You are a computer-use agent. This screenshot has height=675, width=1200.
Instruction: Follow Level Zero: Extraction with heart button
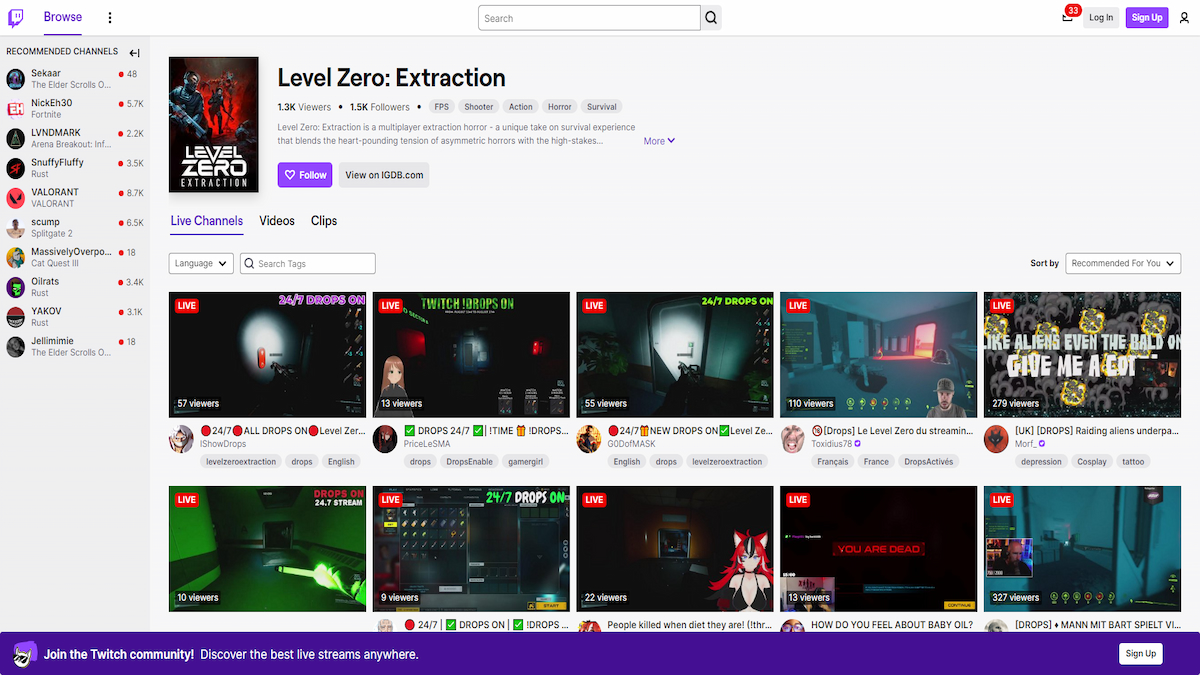(305, 175)
